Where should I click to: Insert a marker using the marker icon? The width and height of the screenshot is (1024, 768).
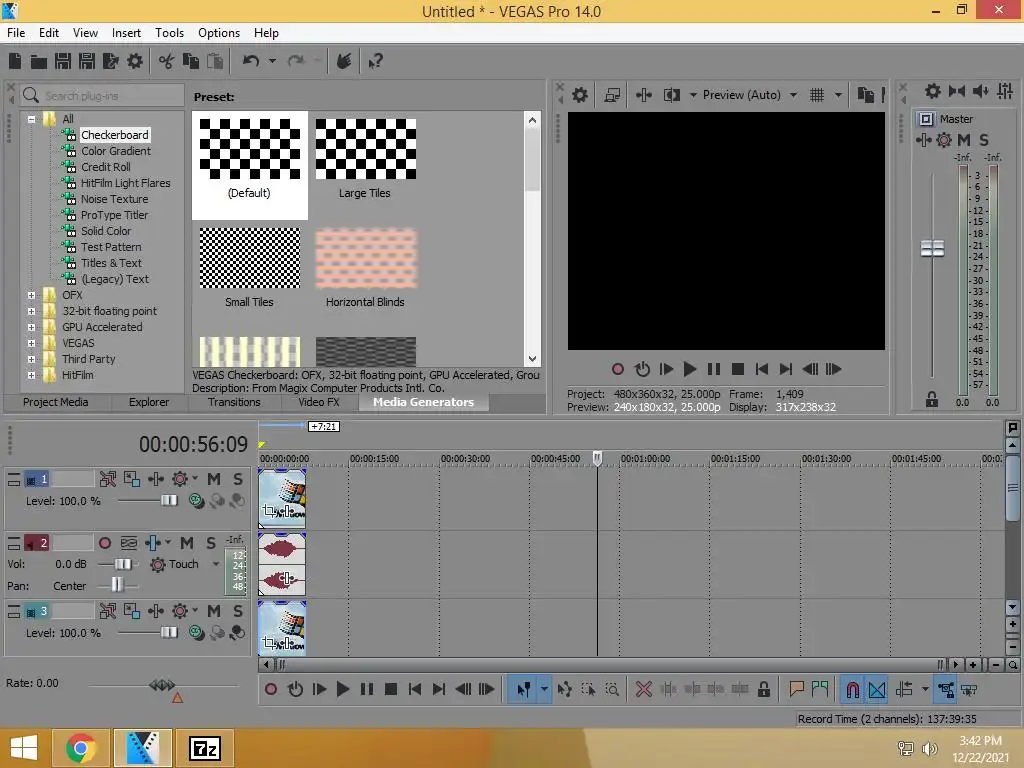pyautogui.click(x=796, y=689)
